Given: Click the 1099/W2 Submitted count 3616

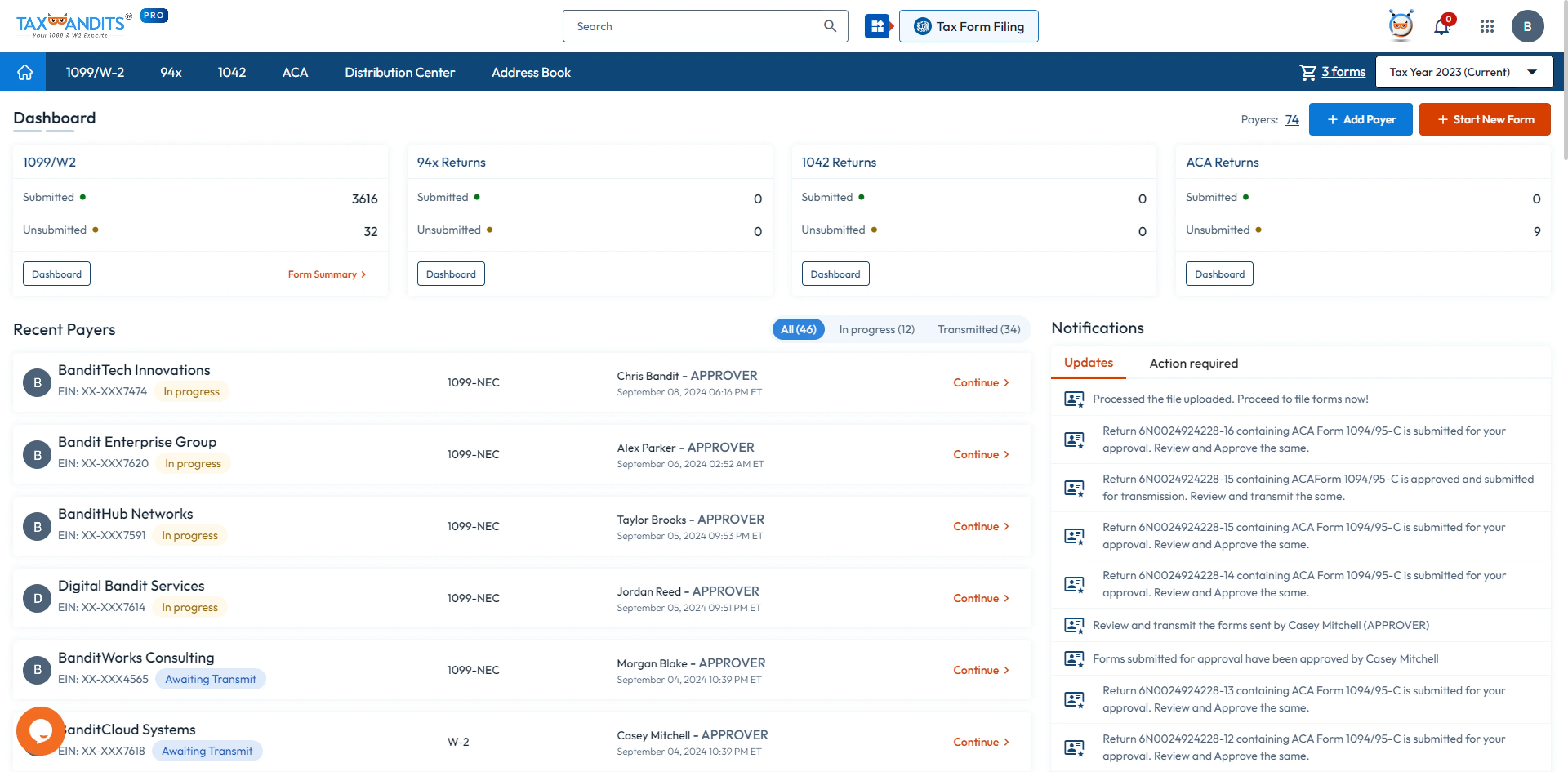Looking at the screenshot, I should [x=365, y=199].
